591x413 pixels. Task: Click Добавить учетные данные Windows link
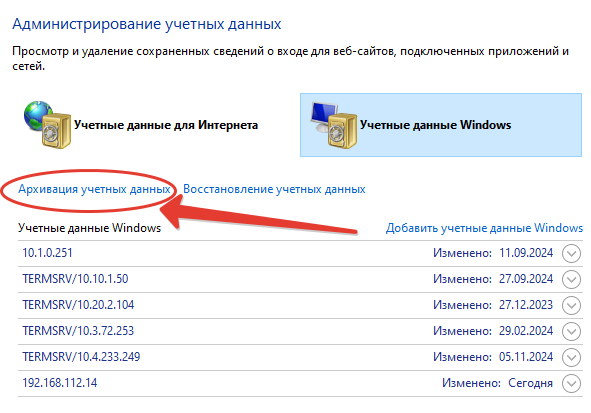[x=484, y=228]
